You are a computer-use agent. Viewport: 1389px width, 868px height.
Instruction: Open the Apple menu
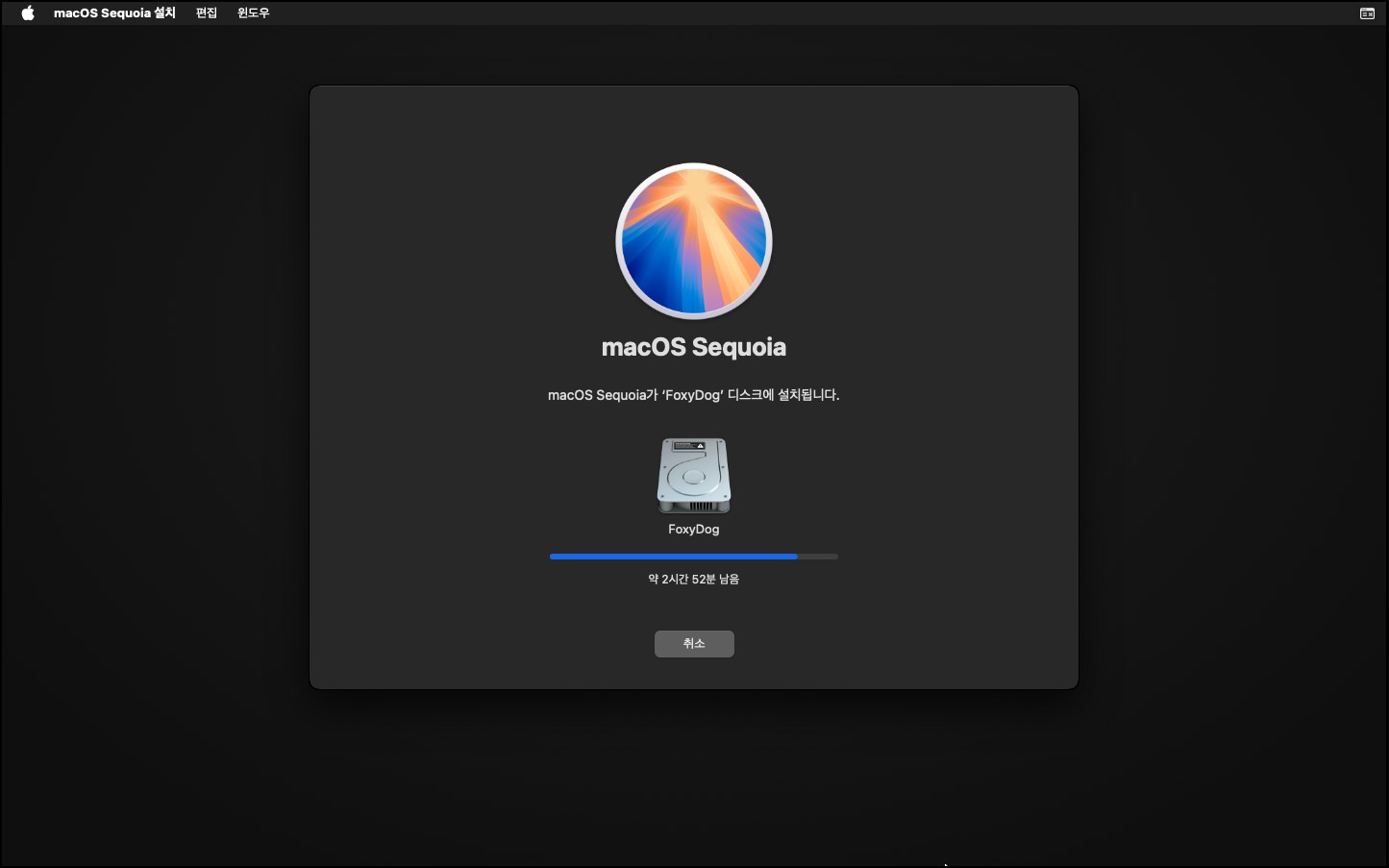pyautogui.click(x=28, y=12)
